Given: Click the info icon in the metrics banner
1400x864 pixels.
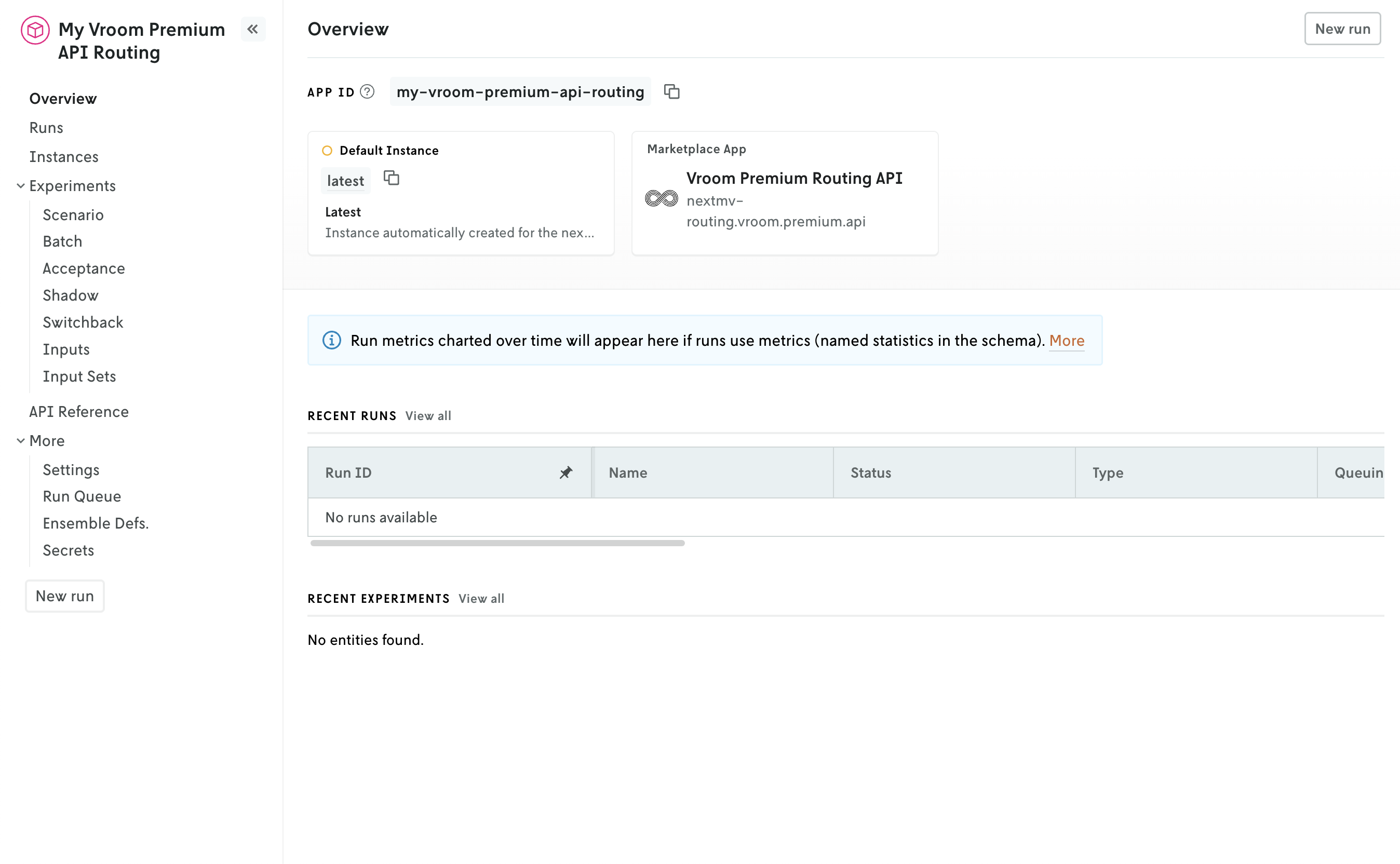Looking at the screenshot, I should (331, 340).
